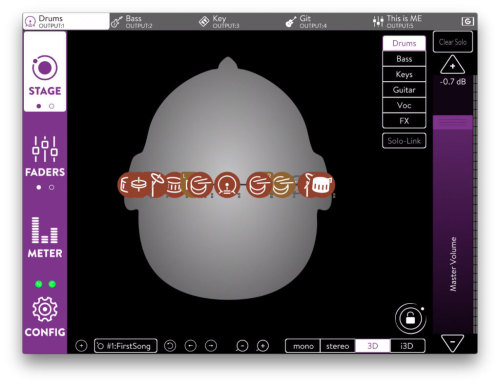Image resolution: width=500 pixels, height=386 pixels.
Task: Open the FADERS view
Action: (x=45, y=162)
